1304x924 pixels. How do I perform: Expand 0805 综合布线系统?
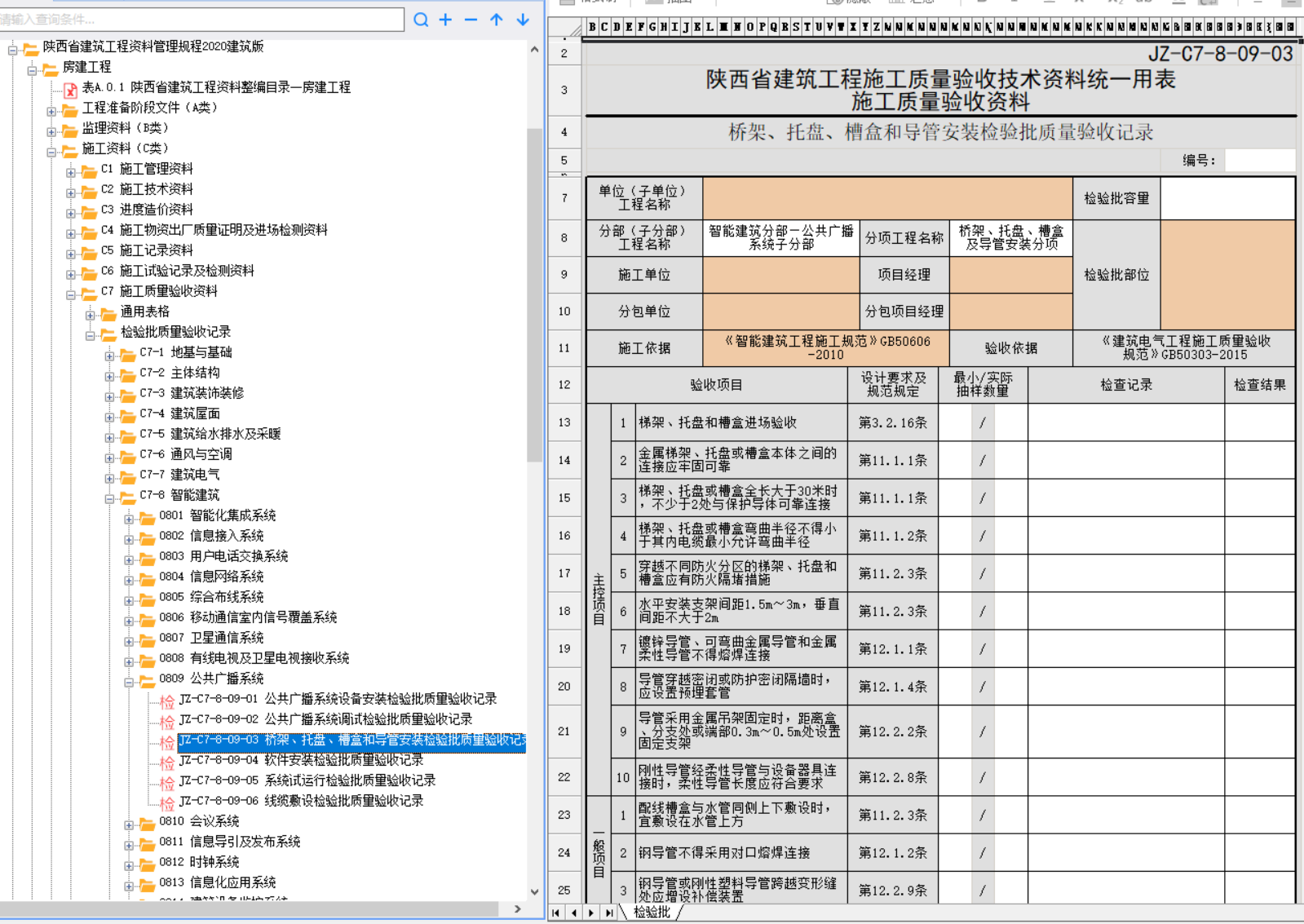130,600
